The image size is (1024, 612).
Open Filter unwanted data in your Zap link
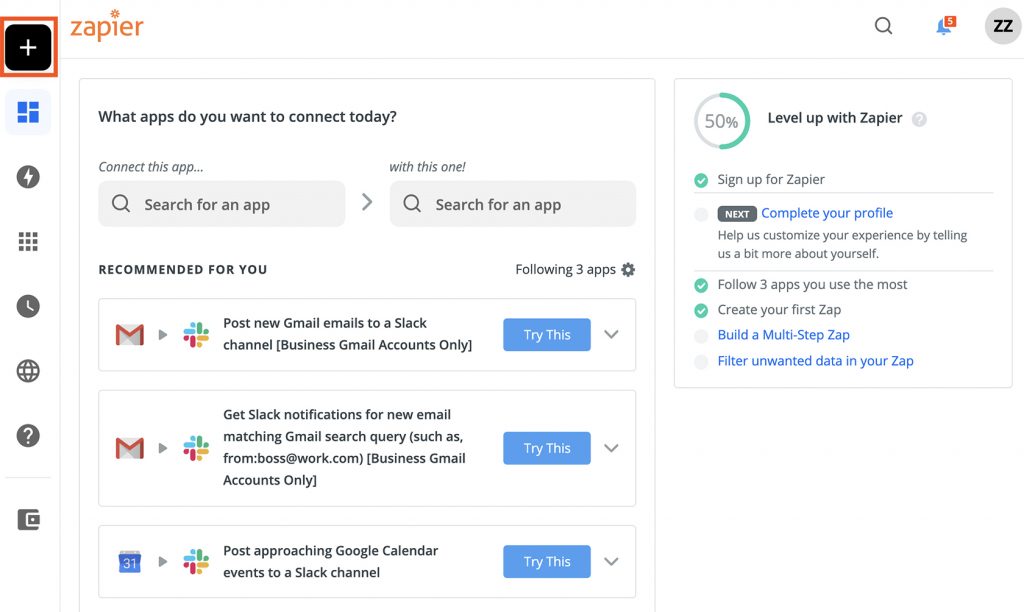(816, 361)
